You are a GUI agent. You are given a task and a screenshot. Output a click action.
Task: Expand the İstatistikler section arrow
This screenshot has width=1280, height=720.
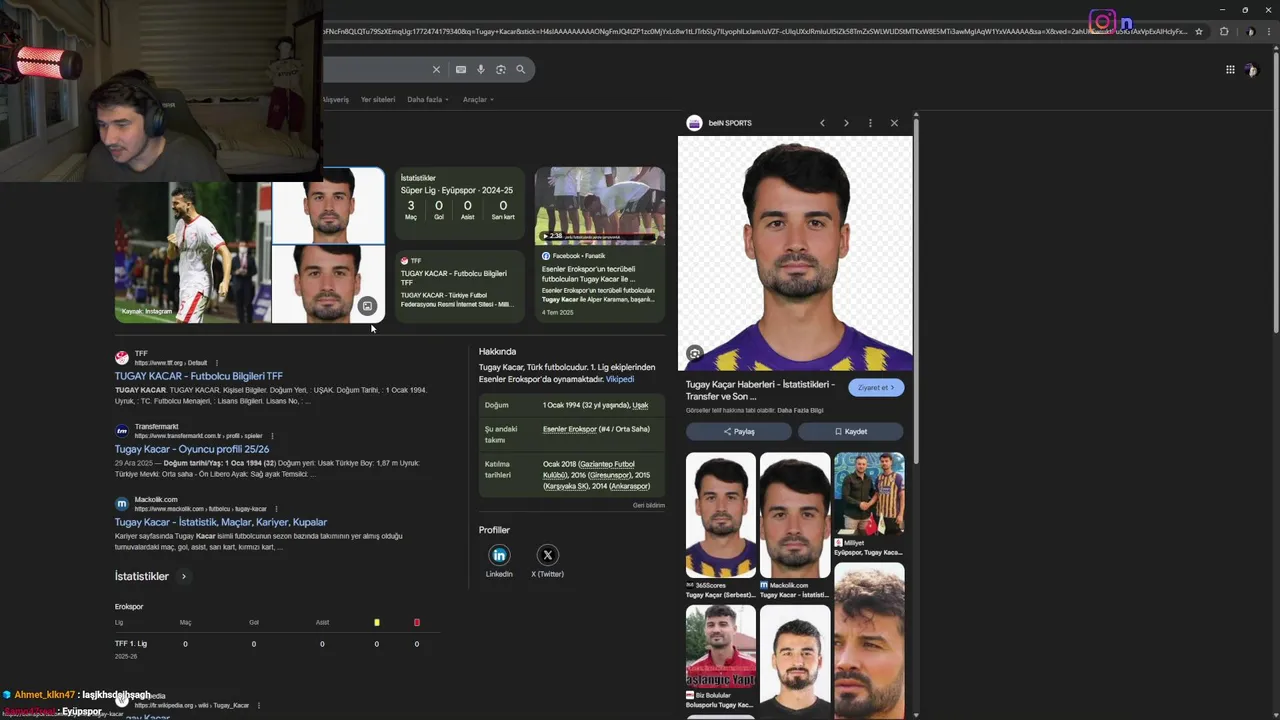point(184,577)
